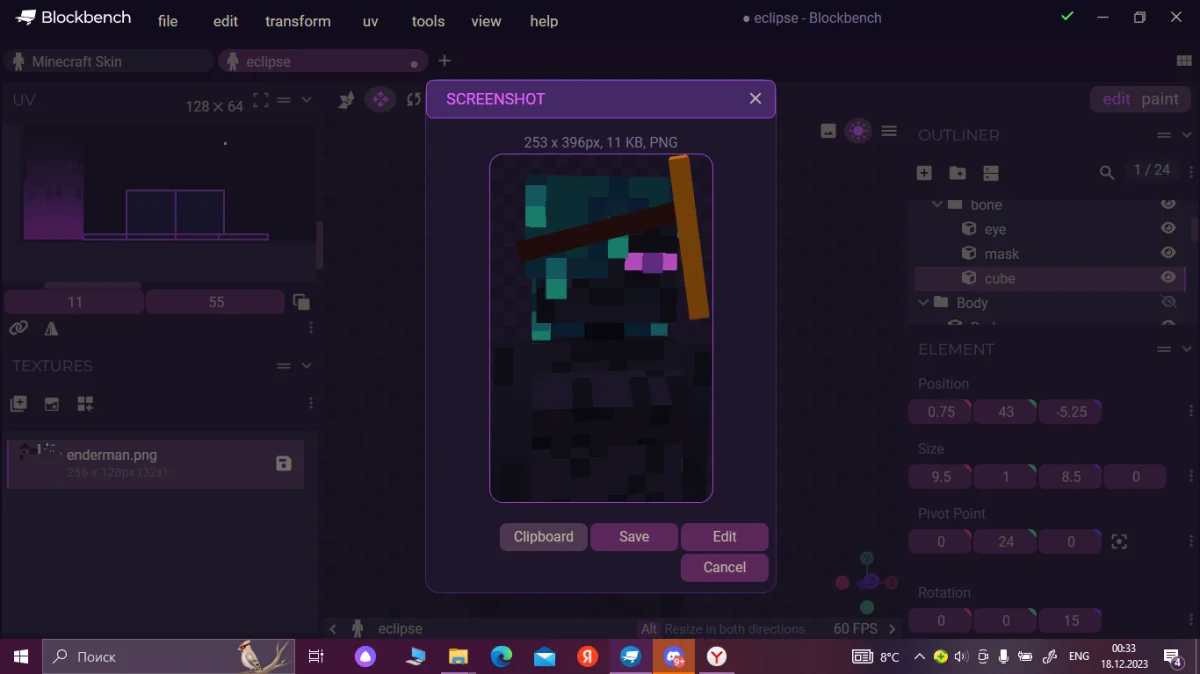Toggle visibility of the mask cube

(1168, 253)
